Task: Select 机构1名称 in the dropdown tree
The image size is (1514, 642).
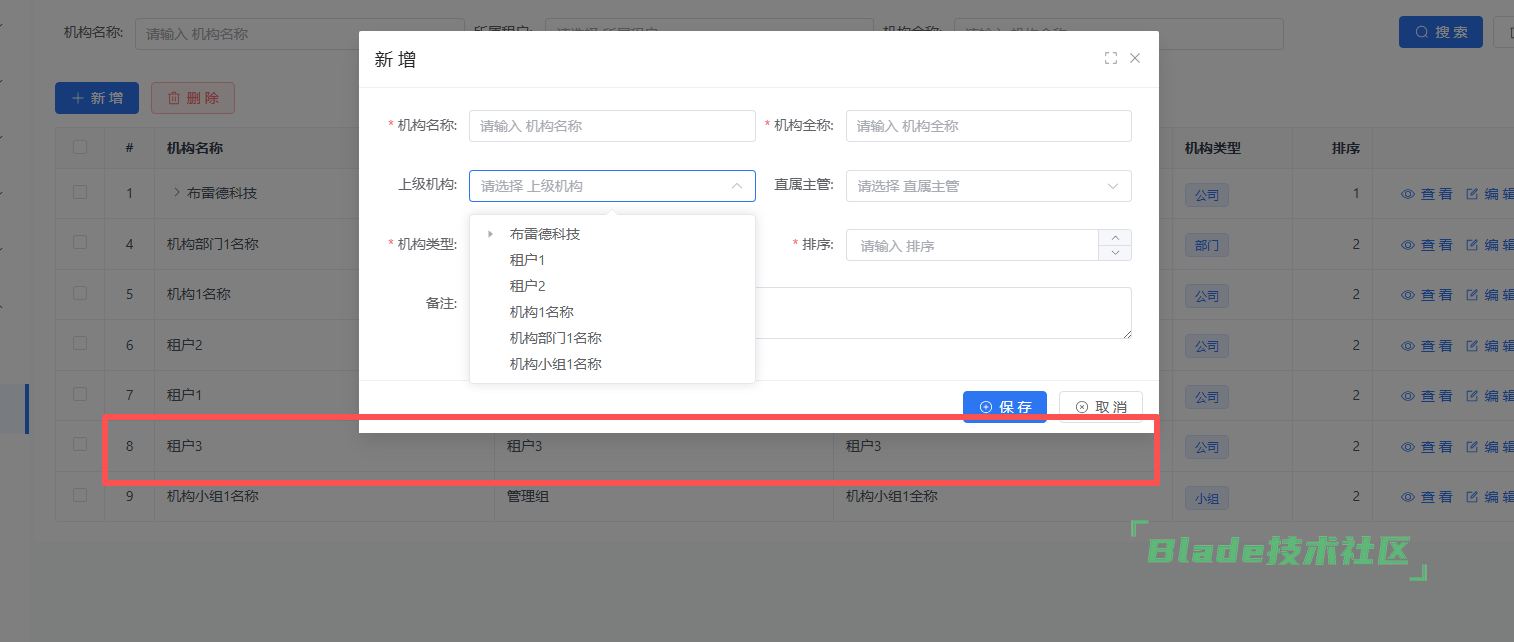Action: (x=542, y=312)
